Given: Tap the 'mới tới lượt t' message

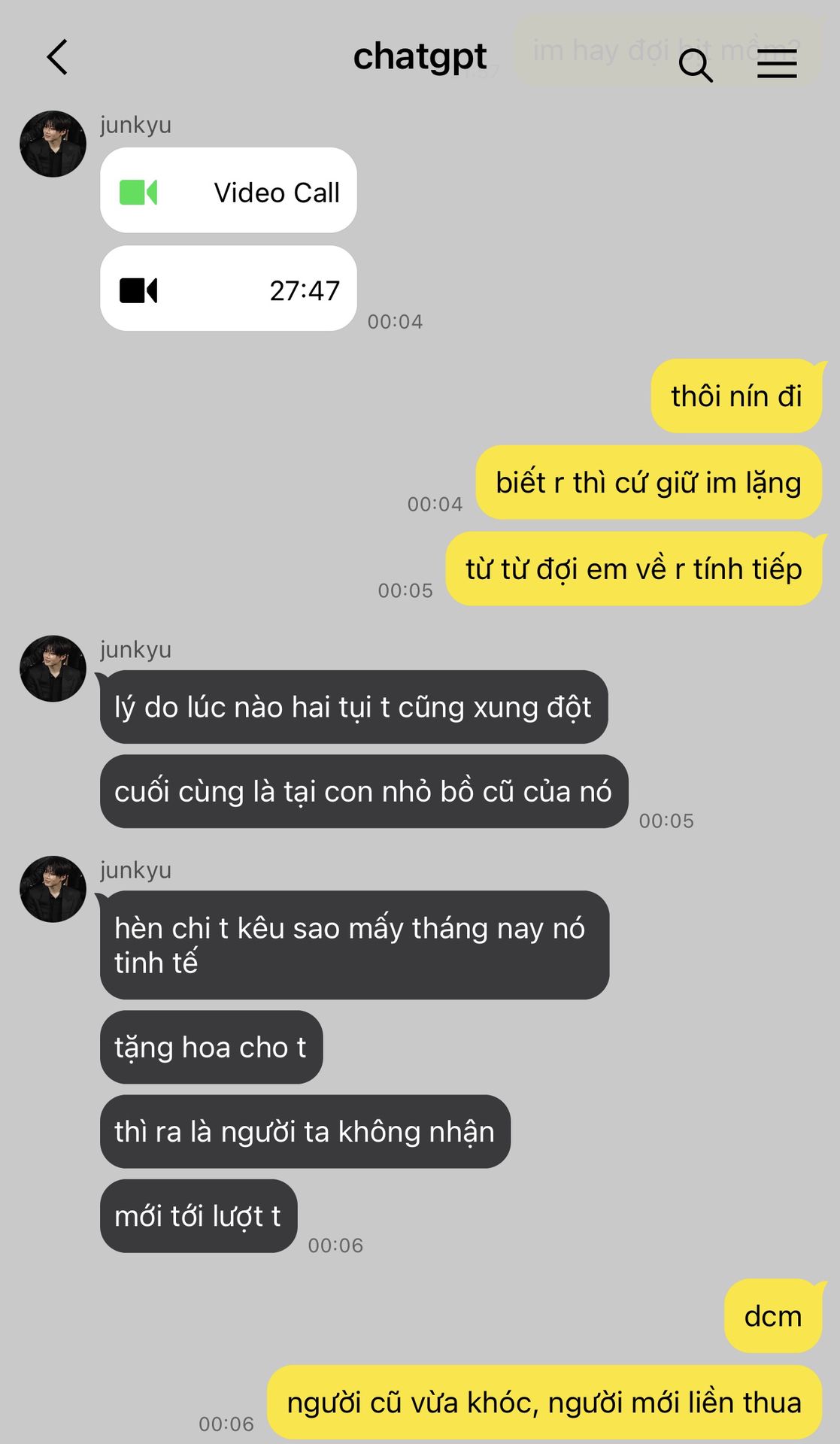Looking at the screenshot, I should point(199,1215).
